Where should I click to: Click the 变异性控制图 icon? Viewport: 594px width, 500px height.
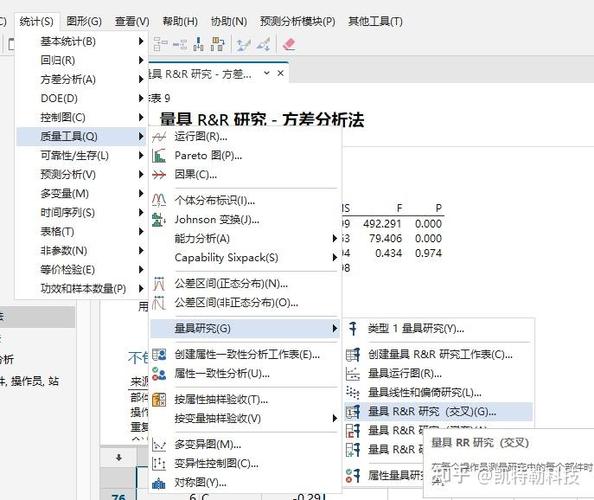(159, 463)
